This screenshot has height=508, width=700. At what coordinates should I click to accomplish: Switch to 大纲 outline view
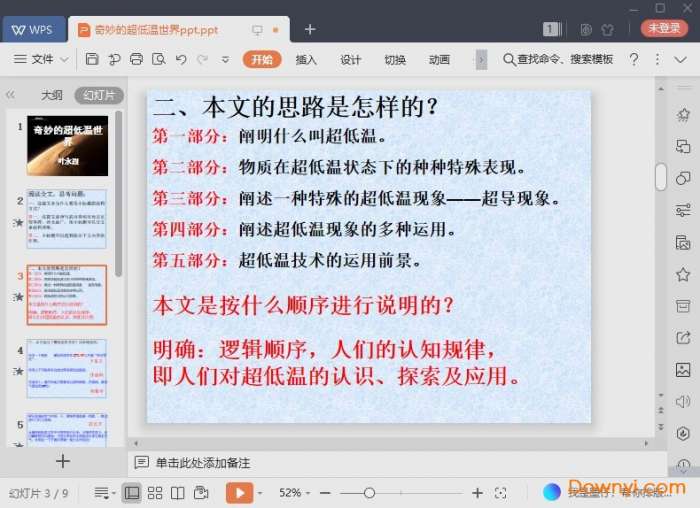click(x=52, y=95)
